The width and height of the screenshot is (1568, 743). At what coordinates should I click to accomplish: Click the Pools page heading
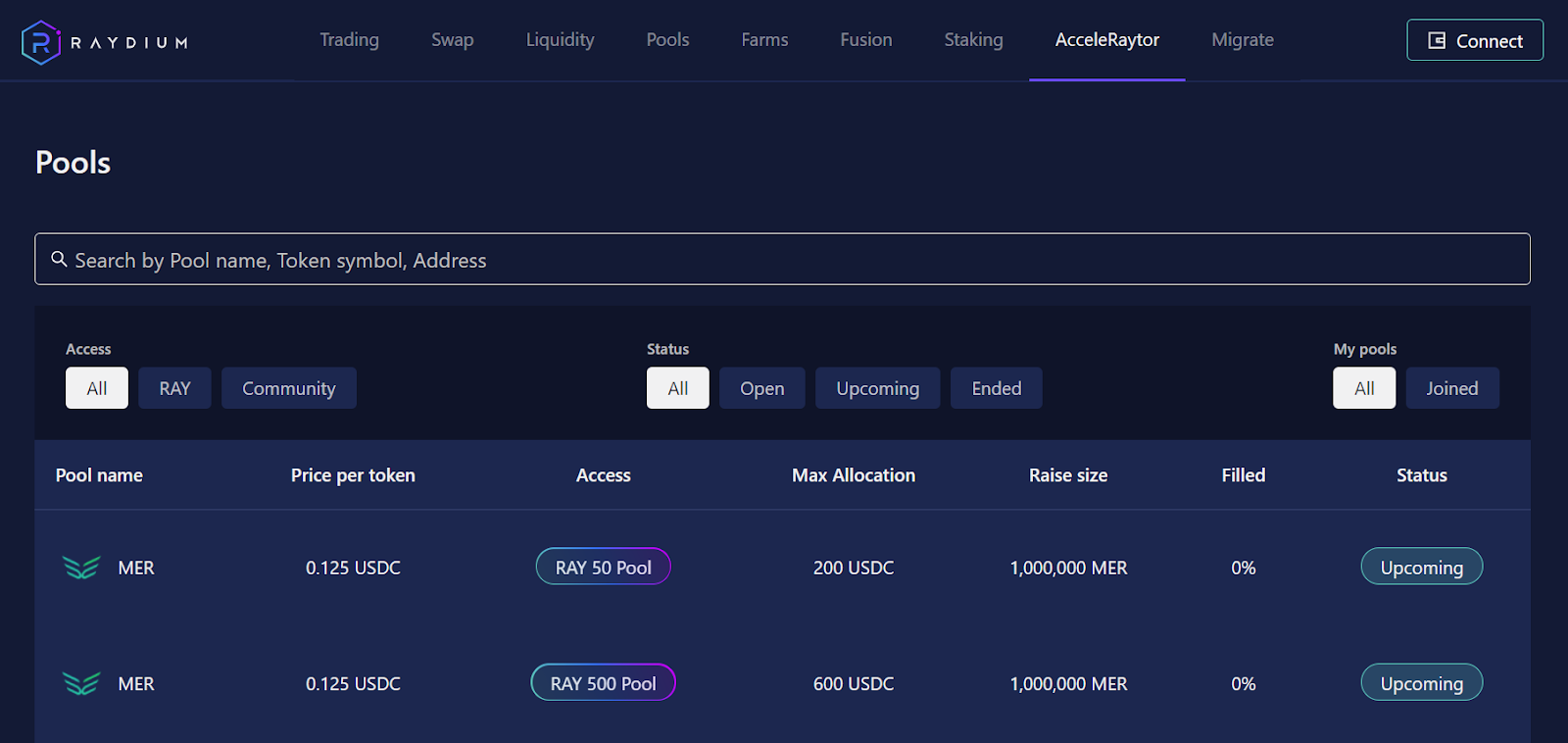tap(73, 162)
